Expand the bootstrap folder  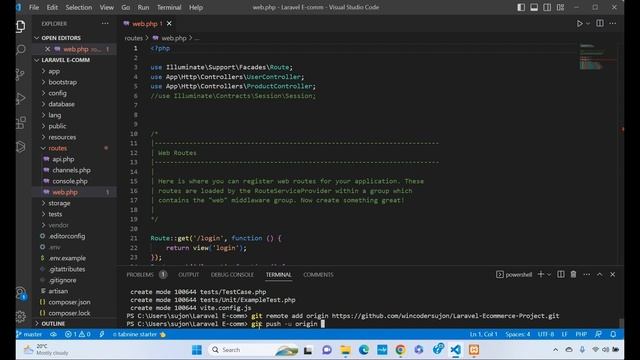click(62, 82)
